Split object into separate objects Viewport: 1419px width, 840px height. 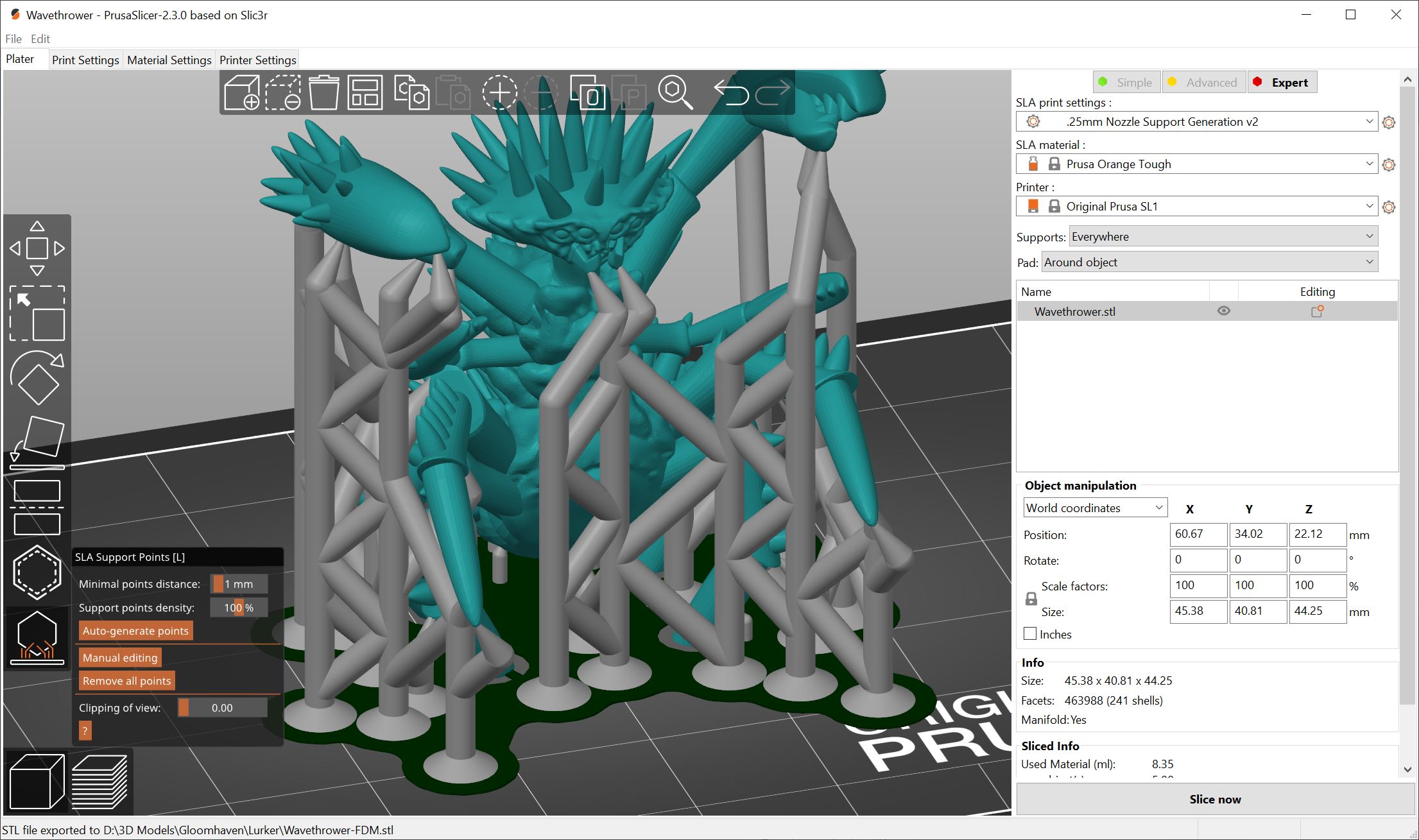588,92
